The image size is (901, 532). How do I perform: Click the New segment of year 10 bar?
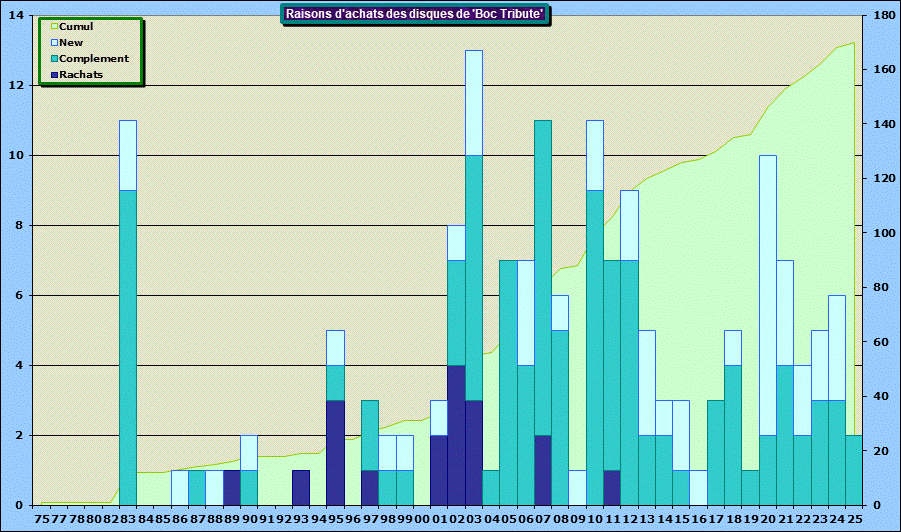[595, 155]
